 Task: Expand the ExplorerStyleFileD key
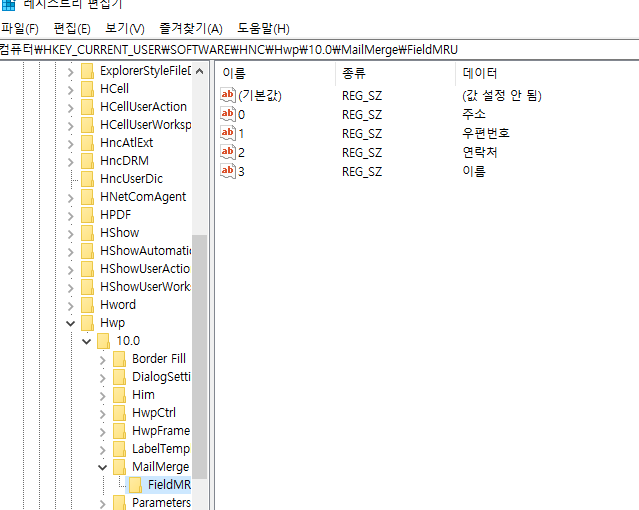[71, 72]
